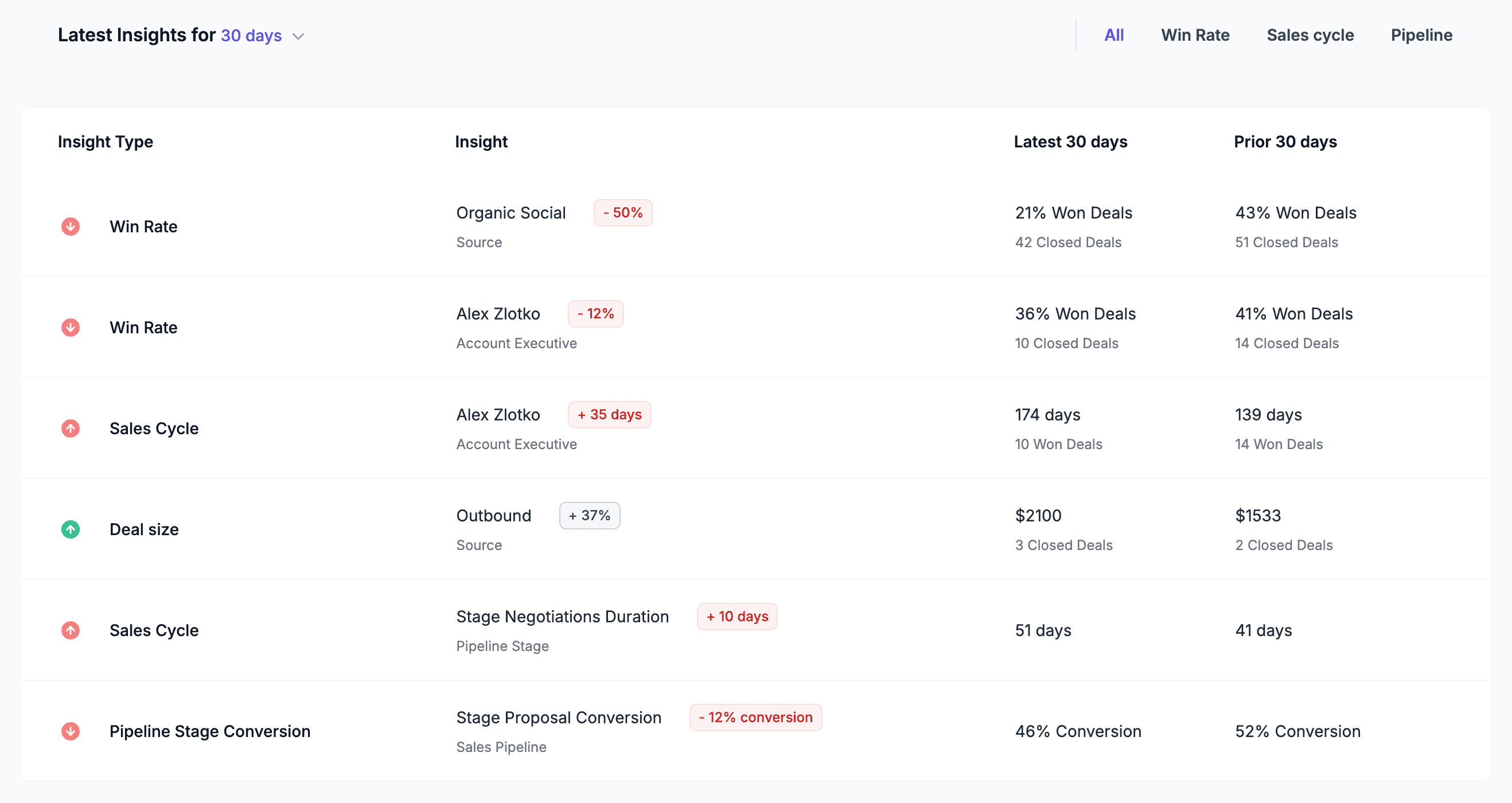
Task: Click the green up arrow for Deal size
Action: tap(71, 529)
